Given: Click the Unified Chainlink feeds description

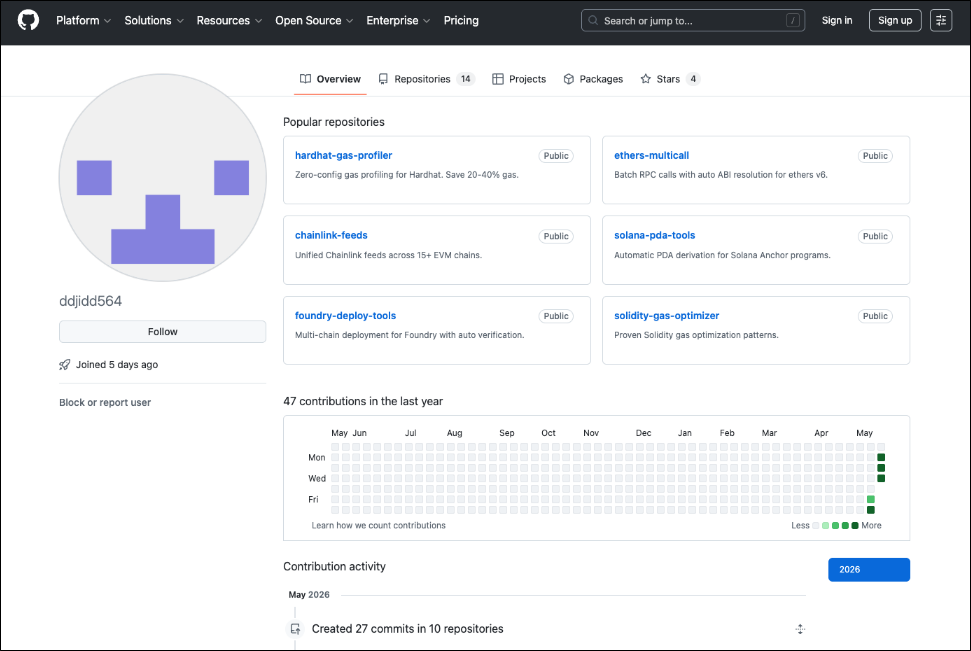Looking at the screenshot, I should tap(388, 255).
